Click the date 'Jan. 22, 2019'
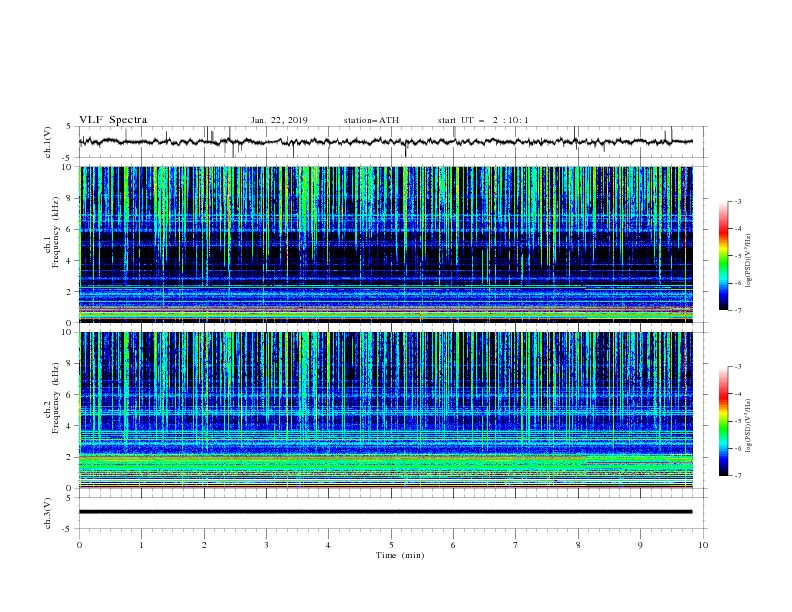 coord(279,120)
